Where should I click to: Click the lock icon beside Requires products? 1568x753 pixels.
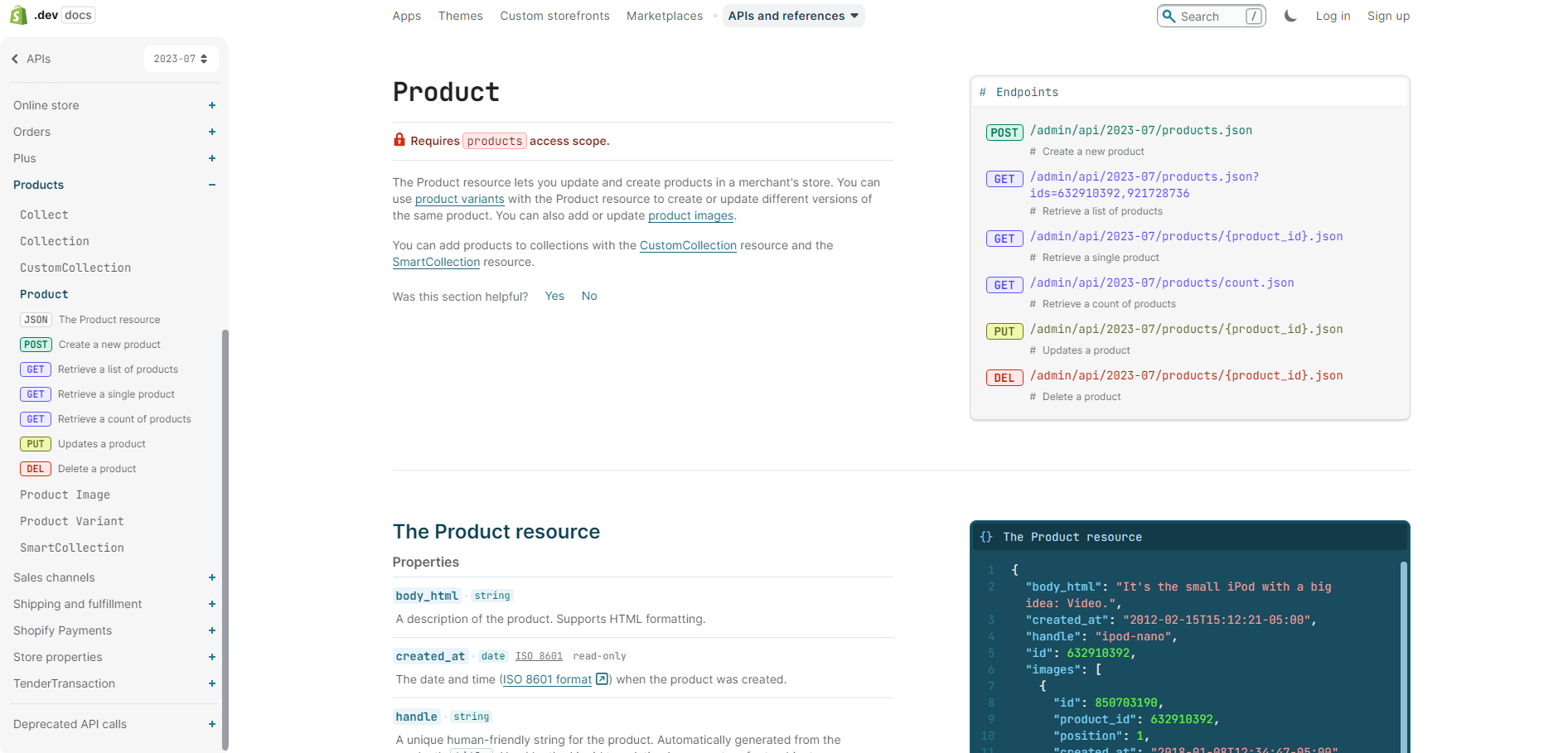point(399,140)
